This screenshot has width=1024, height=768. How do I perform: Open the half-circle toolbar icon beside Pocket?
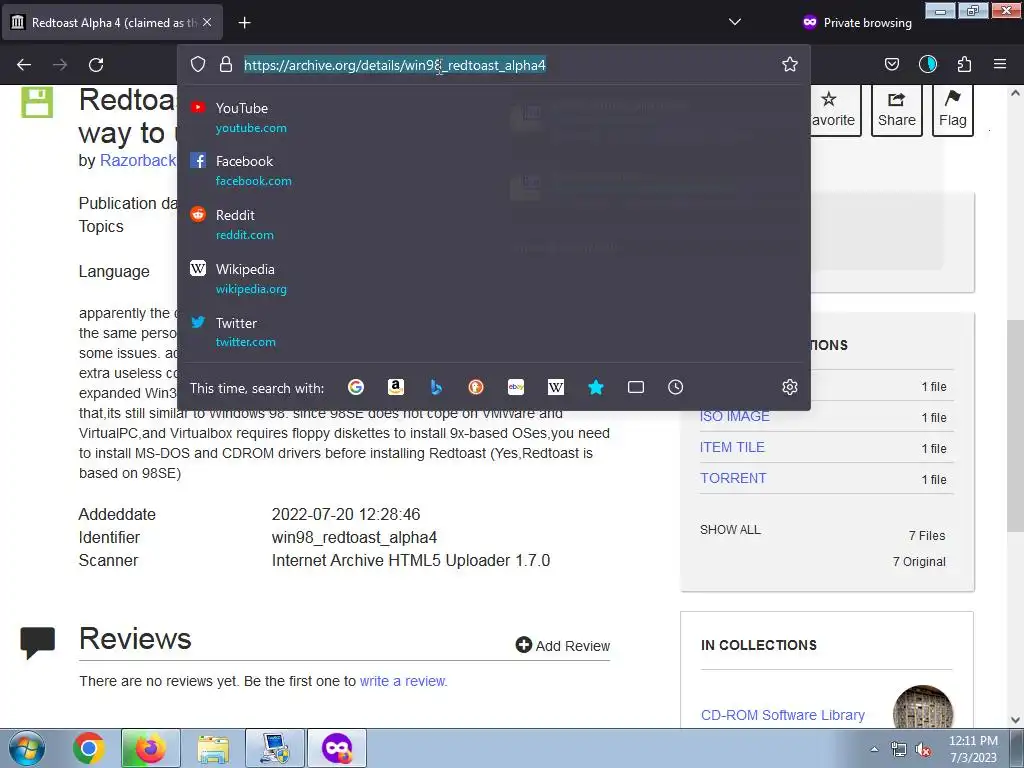coord(927,64)
